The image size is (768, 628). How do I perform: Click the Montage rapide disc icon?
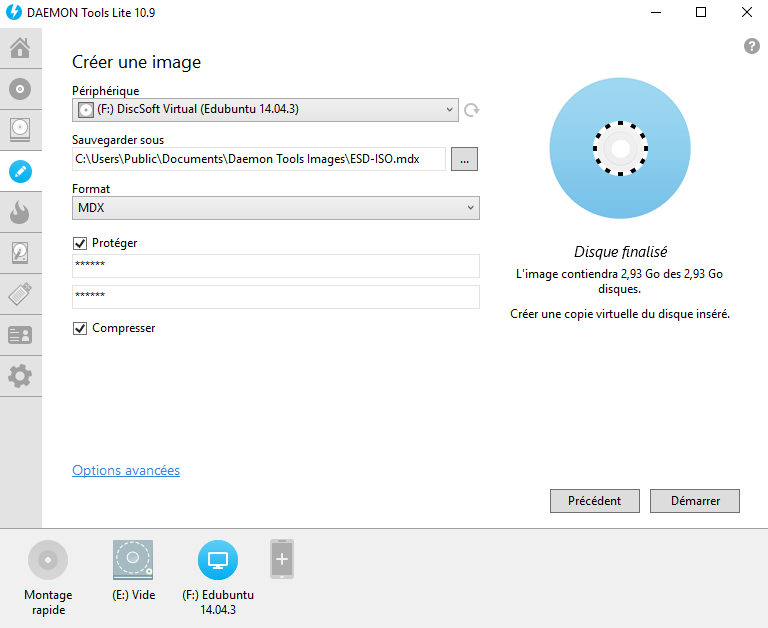[48, 560]
